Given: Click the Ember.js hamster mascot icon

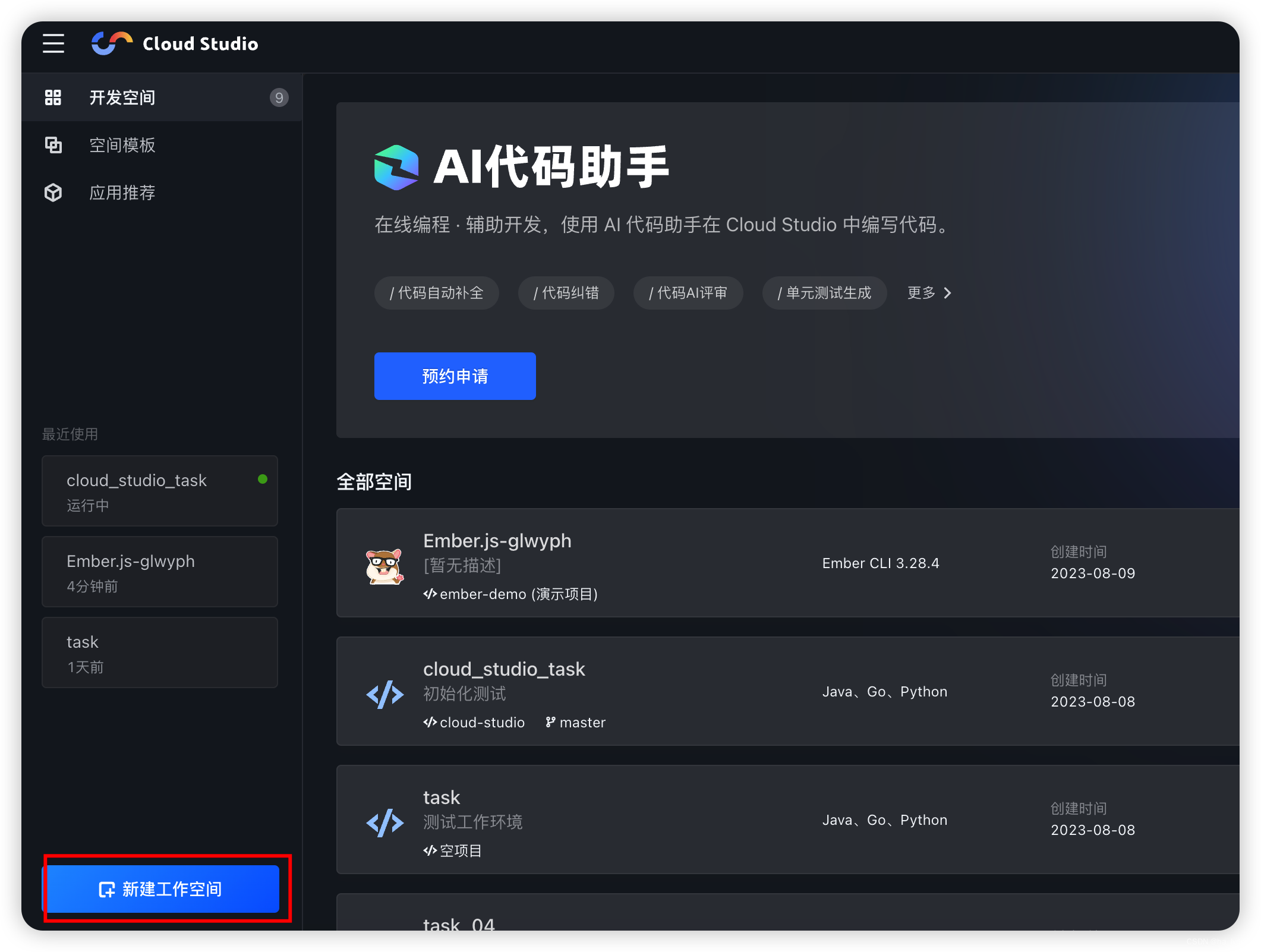Looking at the screenshot, I should 384,566.
